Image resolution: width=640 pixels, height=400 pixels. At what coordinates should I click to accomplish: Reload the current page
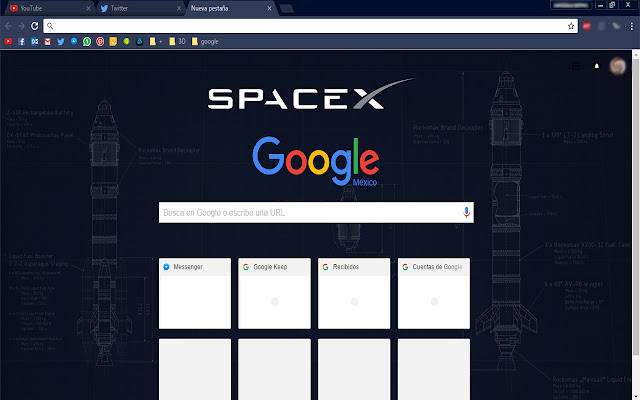pos(35,26)
